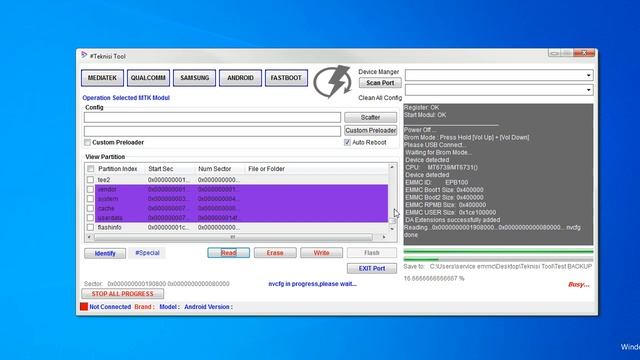Click the File or Folder column header

point(267,169)
